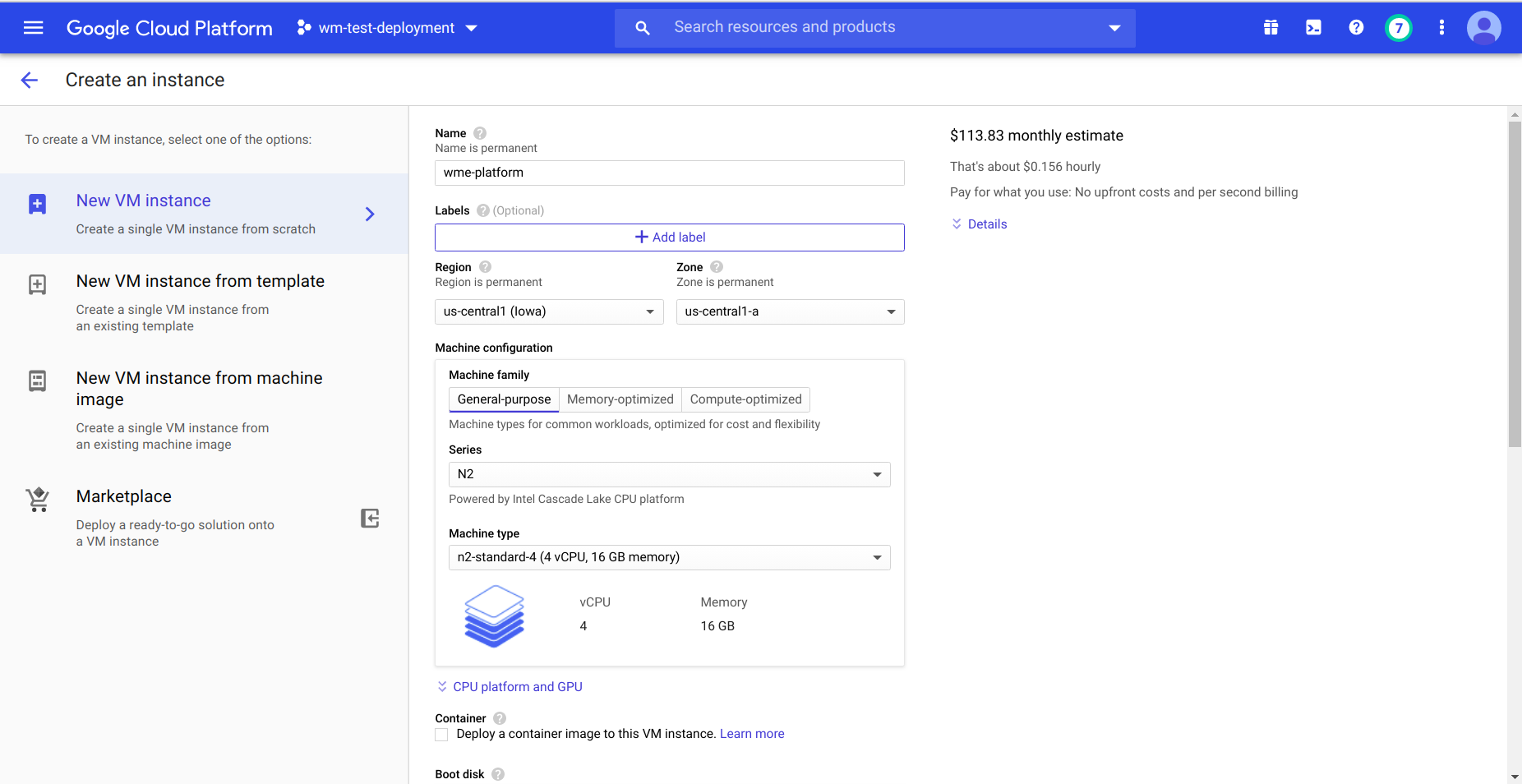This screenshot has width=1522, height=784.
Task: Switch to Compute-optimized machine family tab
Action: (745, 399)
